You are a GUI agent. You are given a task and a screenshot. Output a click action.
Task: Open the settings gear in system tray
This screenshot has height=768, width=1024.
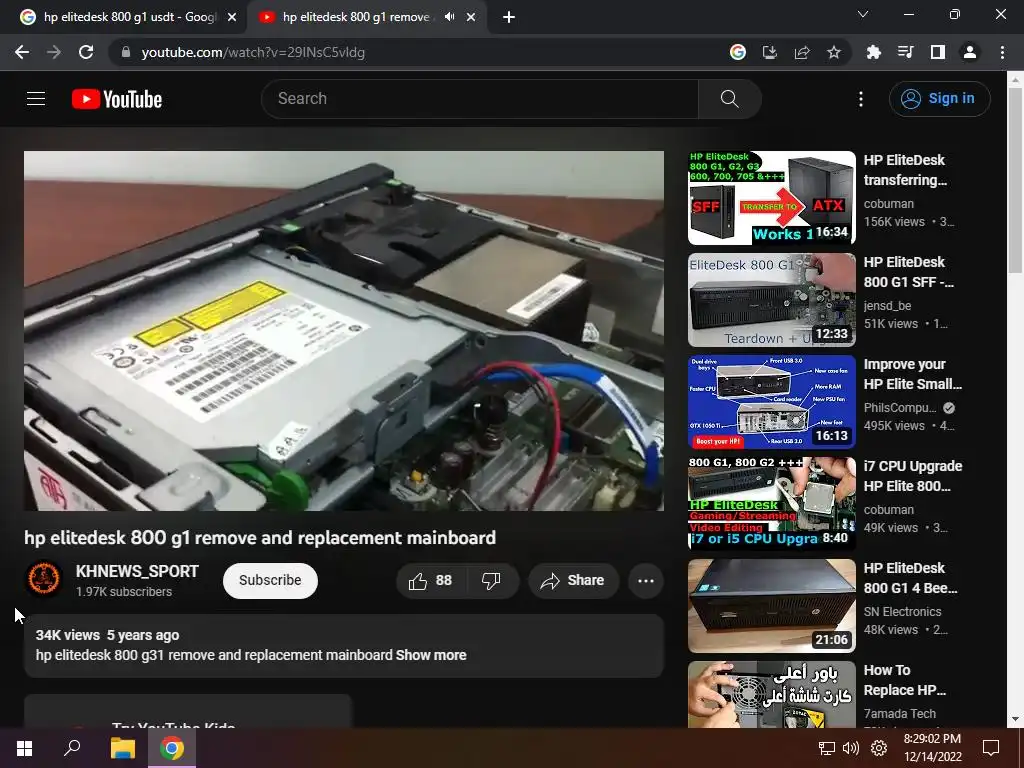[x=879, y=748]
